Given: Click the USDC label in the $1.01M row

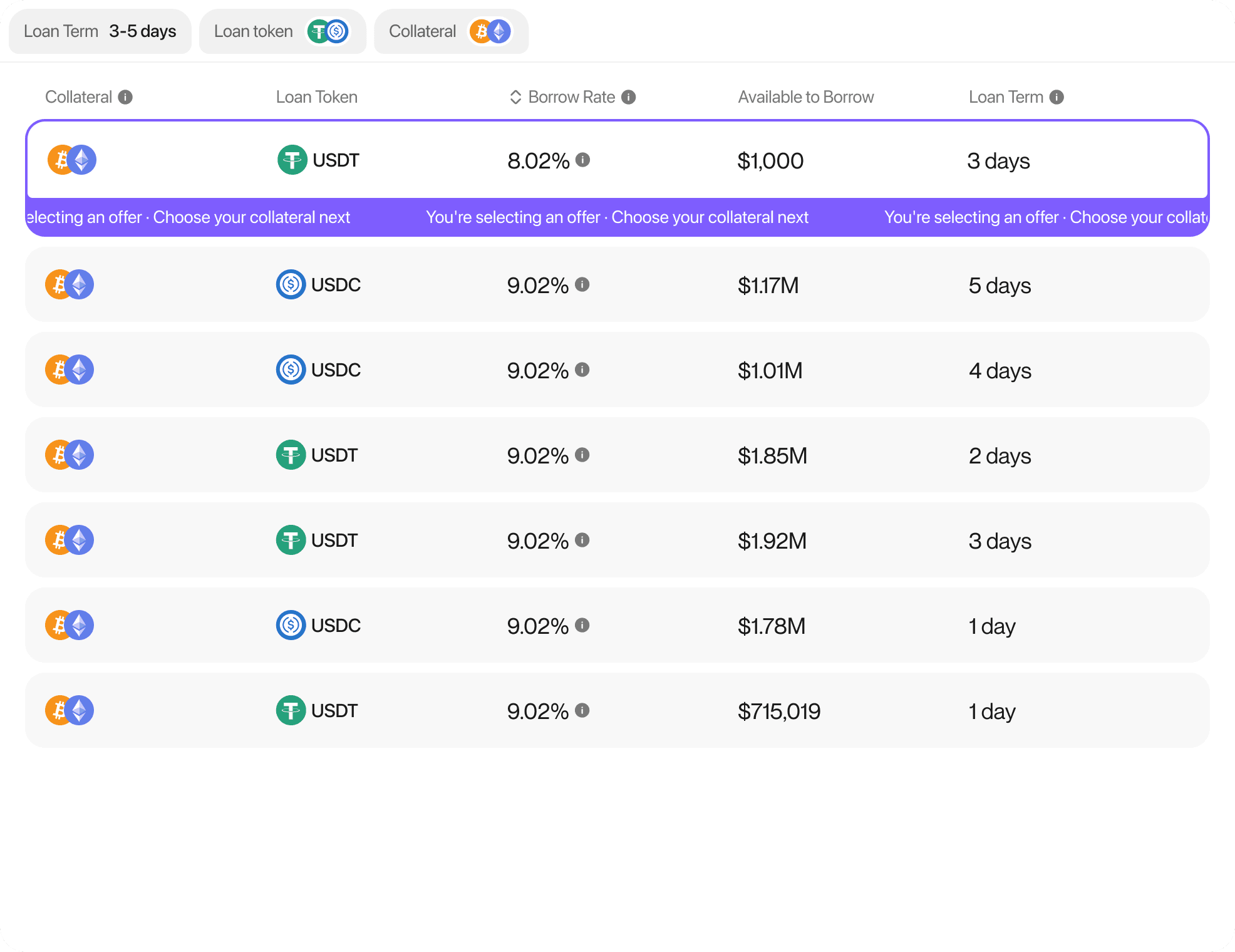Looking at the screenshot, I should tap(336, 370).
